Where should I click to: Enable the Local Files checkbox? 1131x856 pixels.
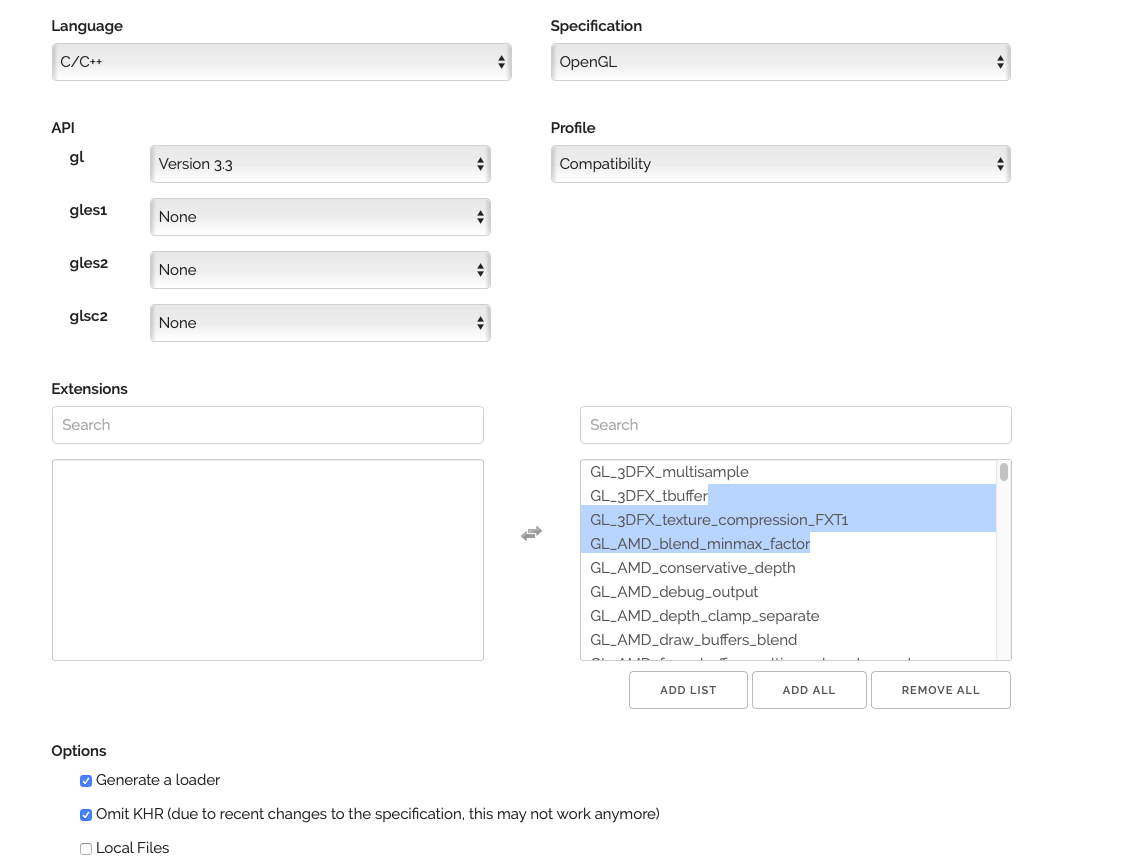[x=86, y=849]
